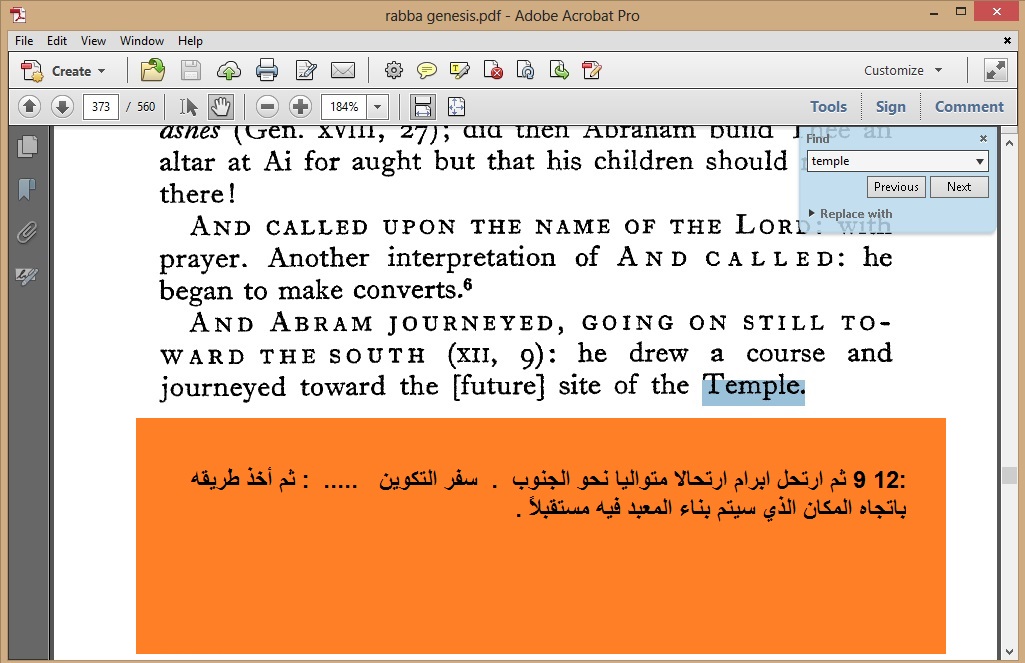
Task: Click the page number input field
Action: pos(101,106)
